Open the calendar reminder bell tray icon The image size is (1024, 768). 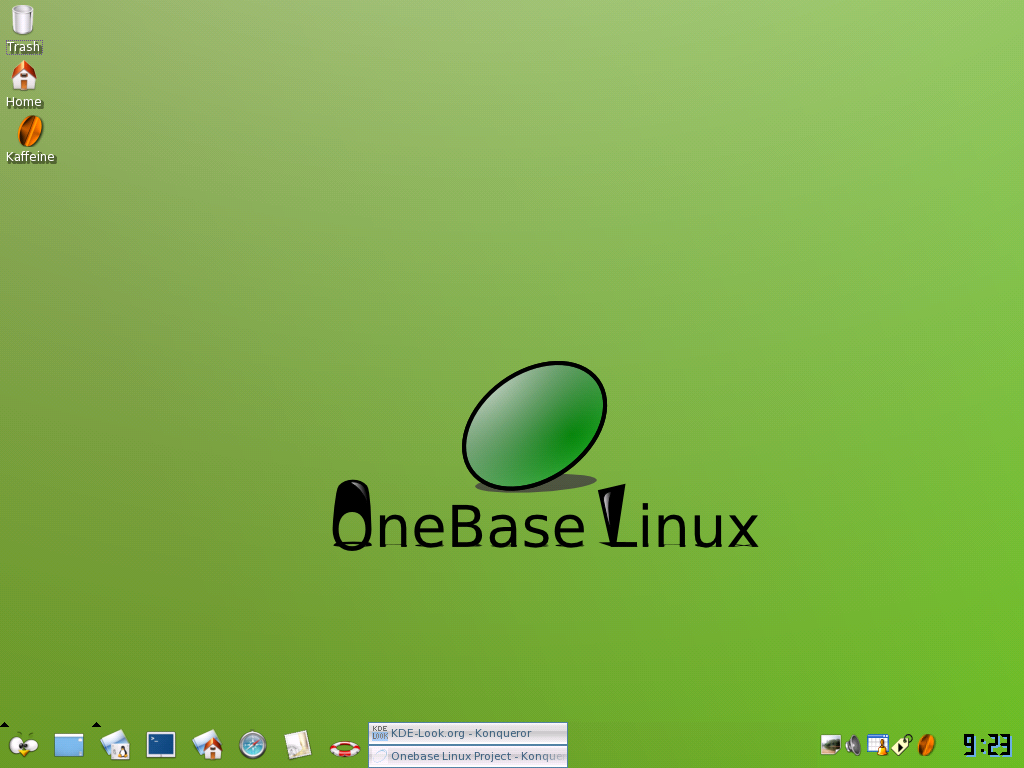(x=877, y=744)
